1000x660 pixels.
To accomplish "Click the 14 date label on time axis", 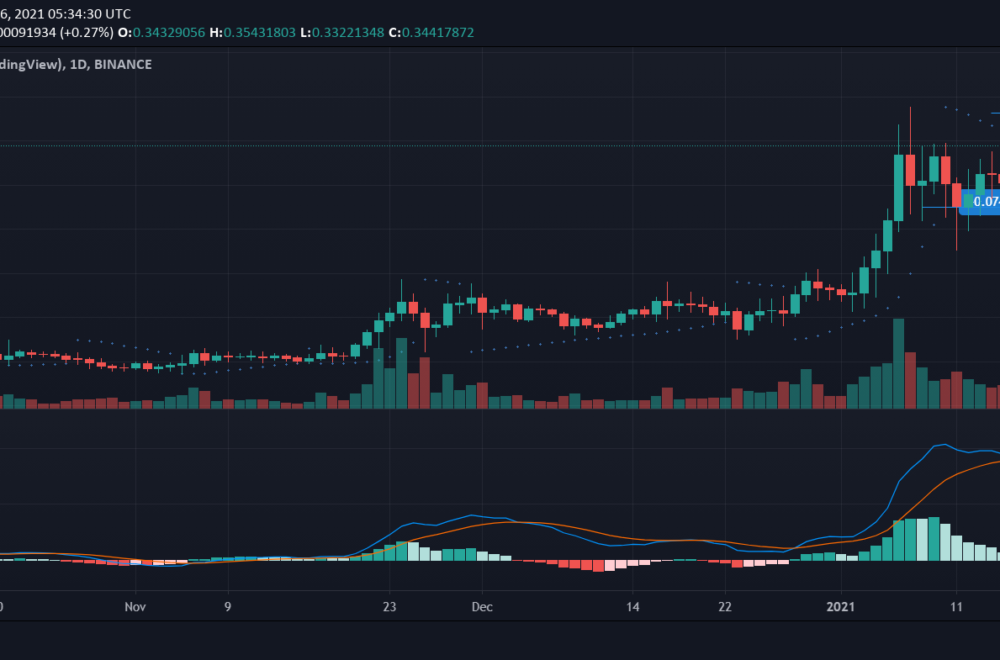I will (x=633, y=606).
